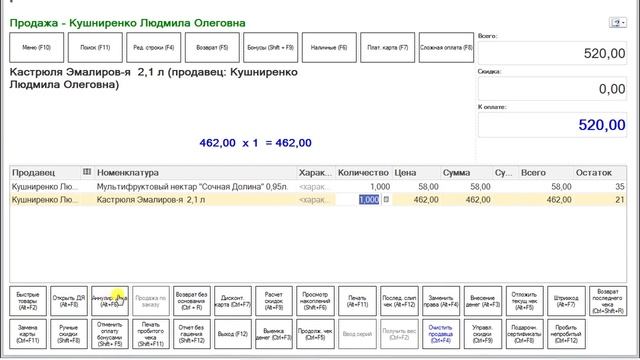Select the Кастрюля Эмалиров-я 2,1 л row name
The height and width of the screenshot is (360, 640).
151,200
